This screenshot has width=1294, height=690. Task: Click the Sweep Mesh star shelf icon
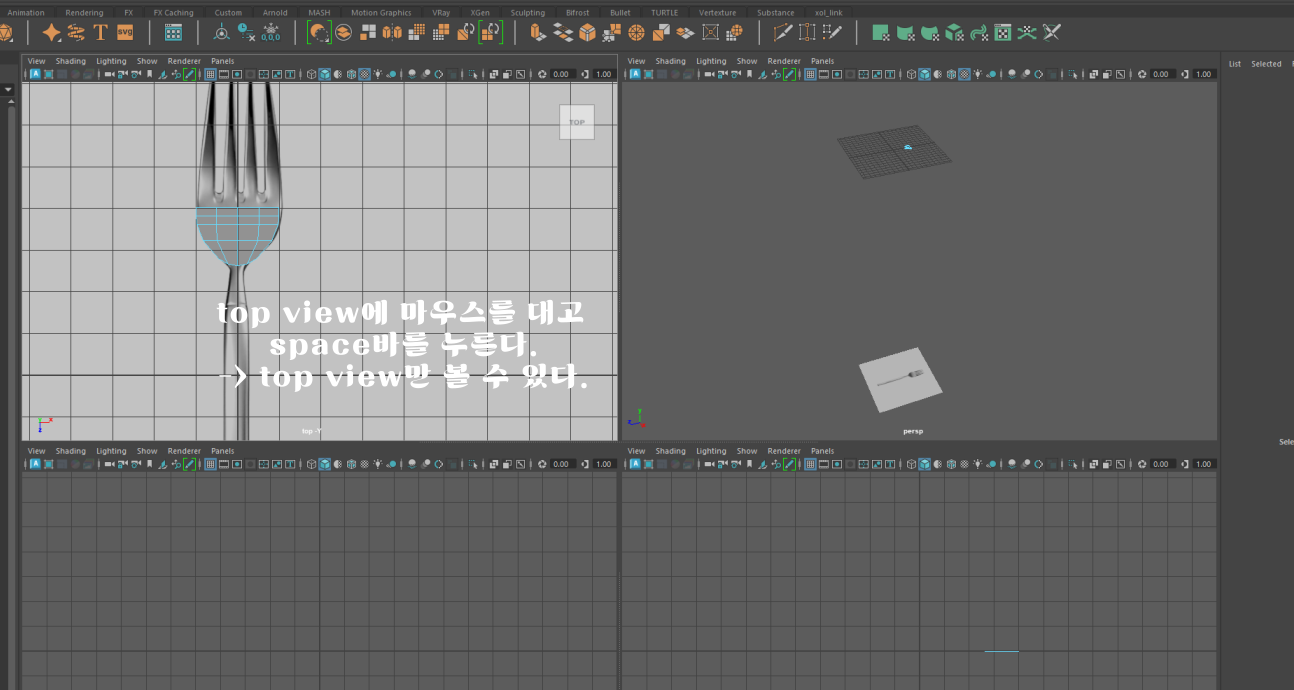click(51, 32)
